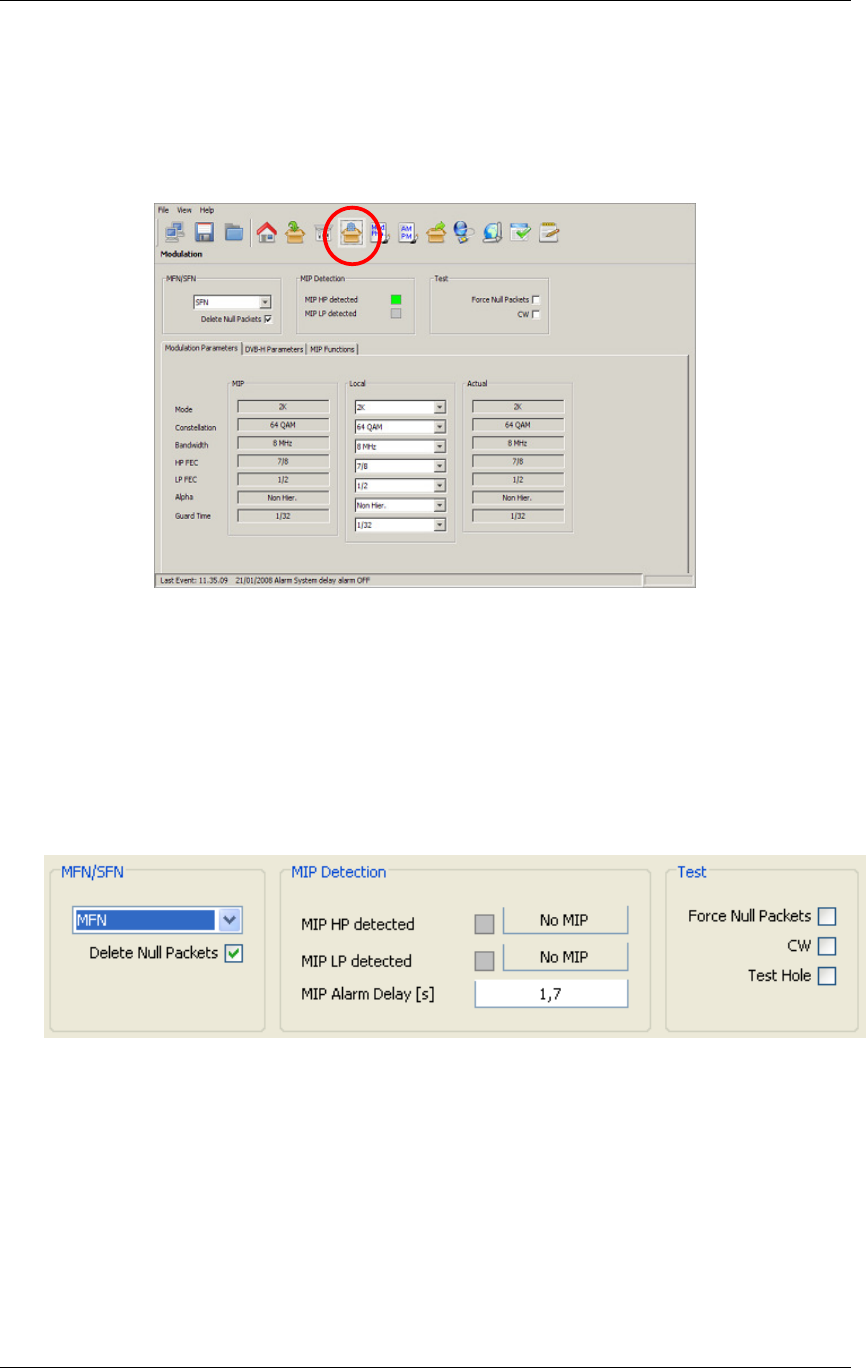The width and height of the screenshot is (866, 1368).
Task: Click the Actual column HP FEC 7/8 field
Action: pyautogui.click(x=517, y=461)
